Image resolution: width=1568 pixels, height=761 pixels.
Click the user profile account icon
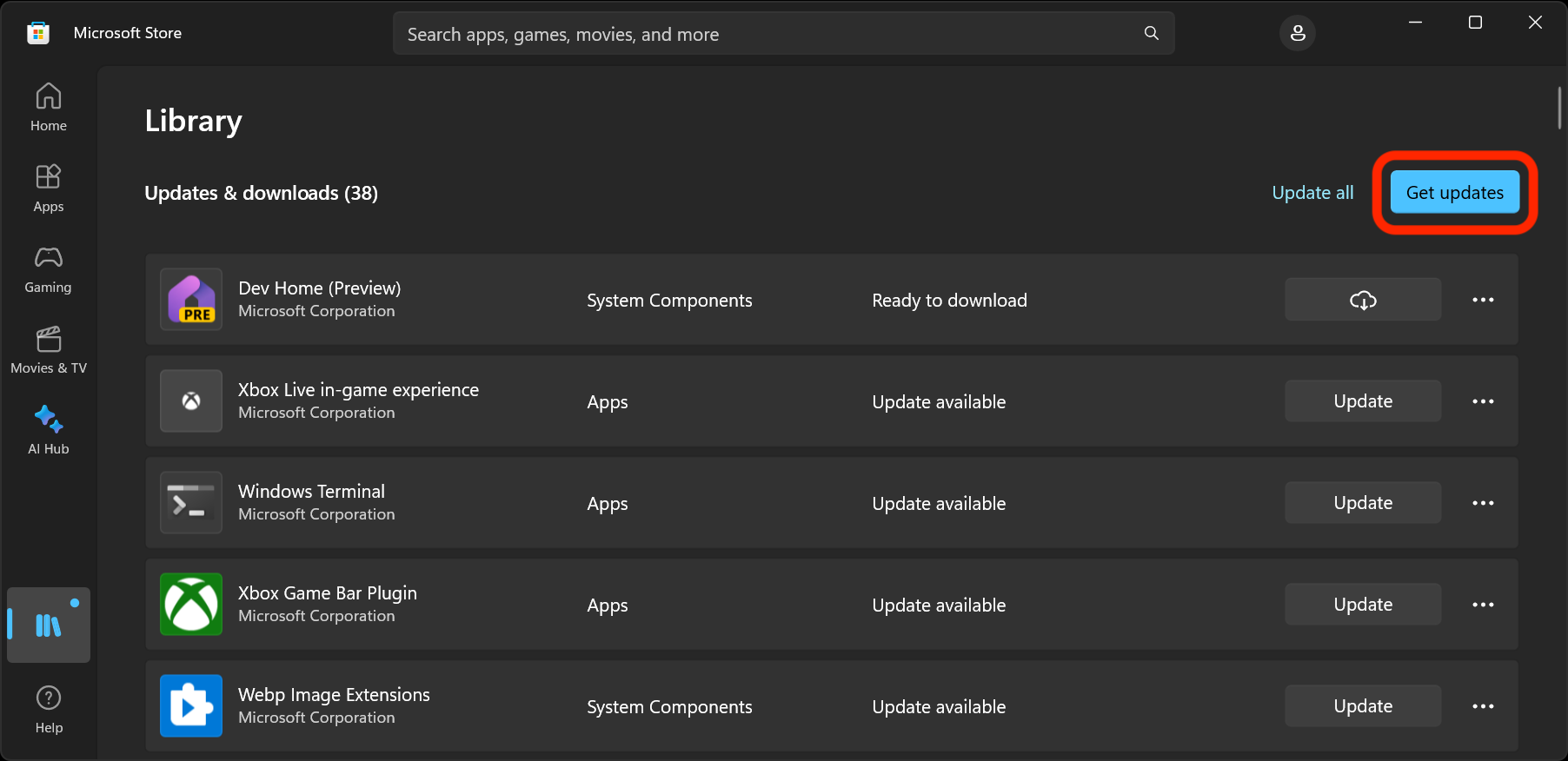click(1297, 33)
